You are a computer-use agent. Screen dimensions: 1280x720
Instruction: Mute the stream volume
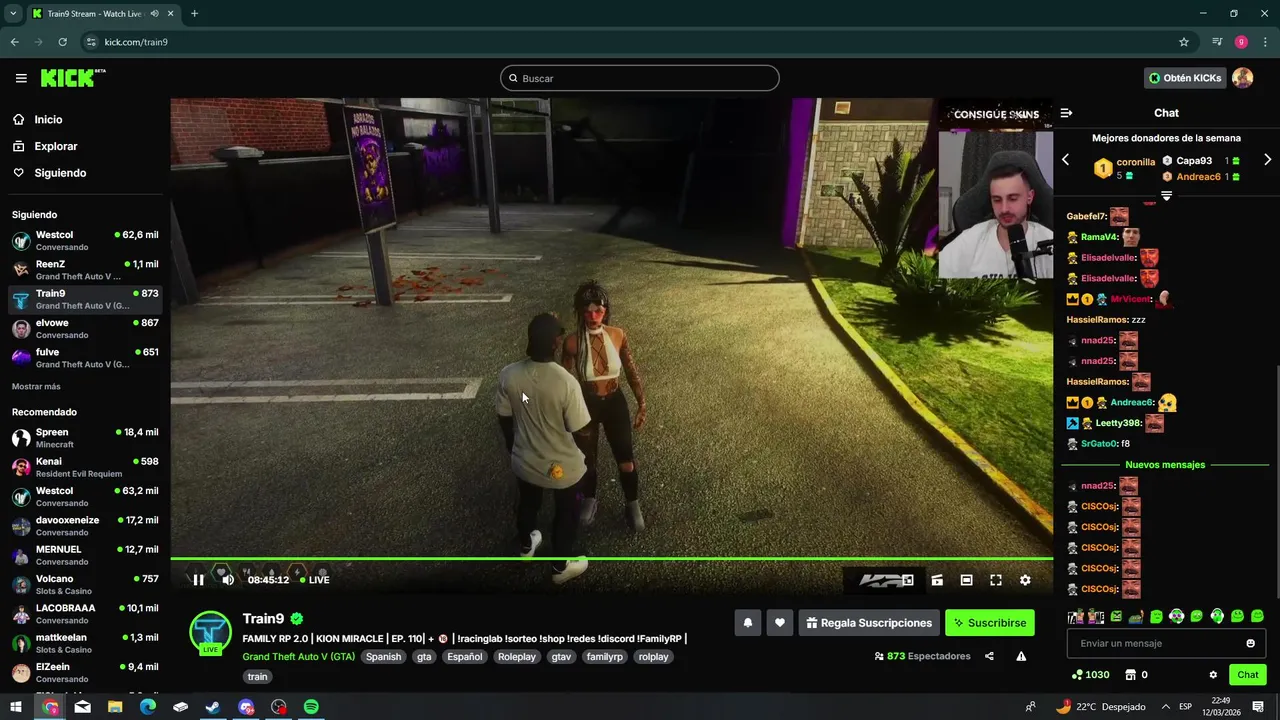click(228, 580)
